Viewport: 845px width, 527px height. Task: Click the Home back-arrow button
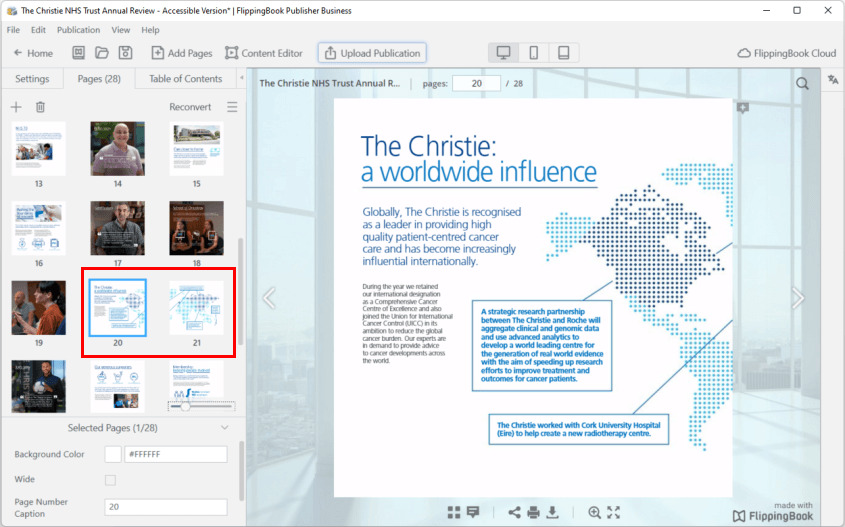pos(33,53)
